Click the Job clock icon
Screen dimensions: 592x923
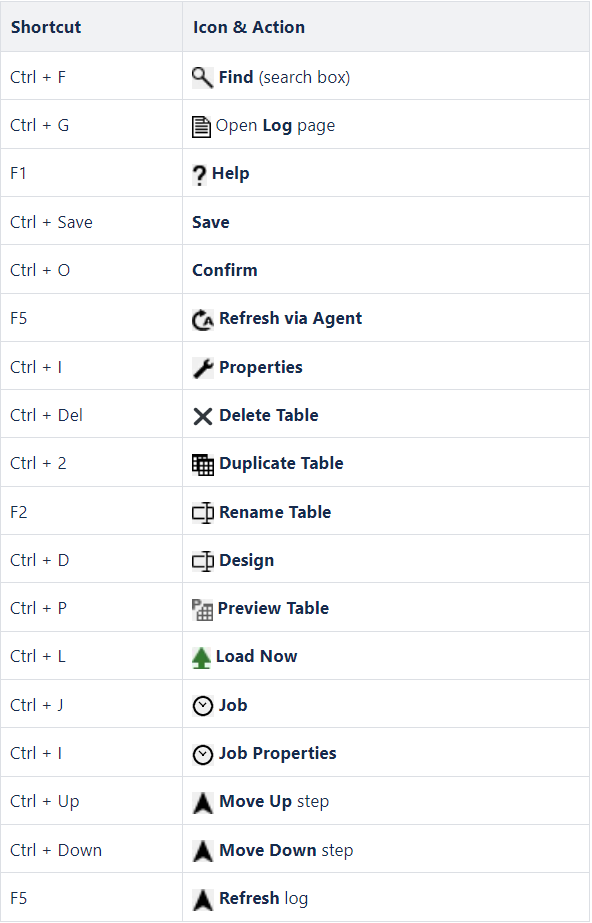pos(203,706)
